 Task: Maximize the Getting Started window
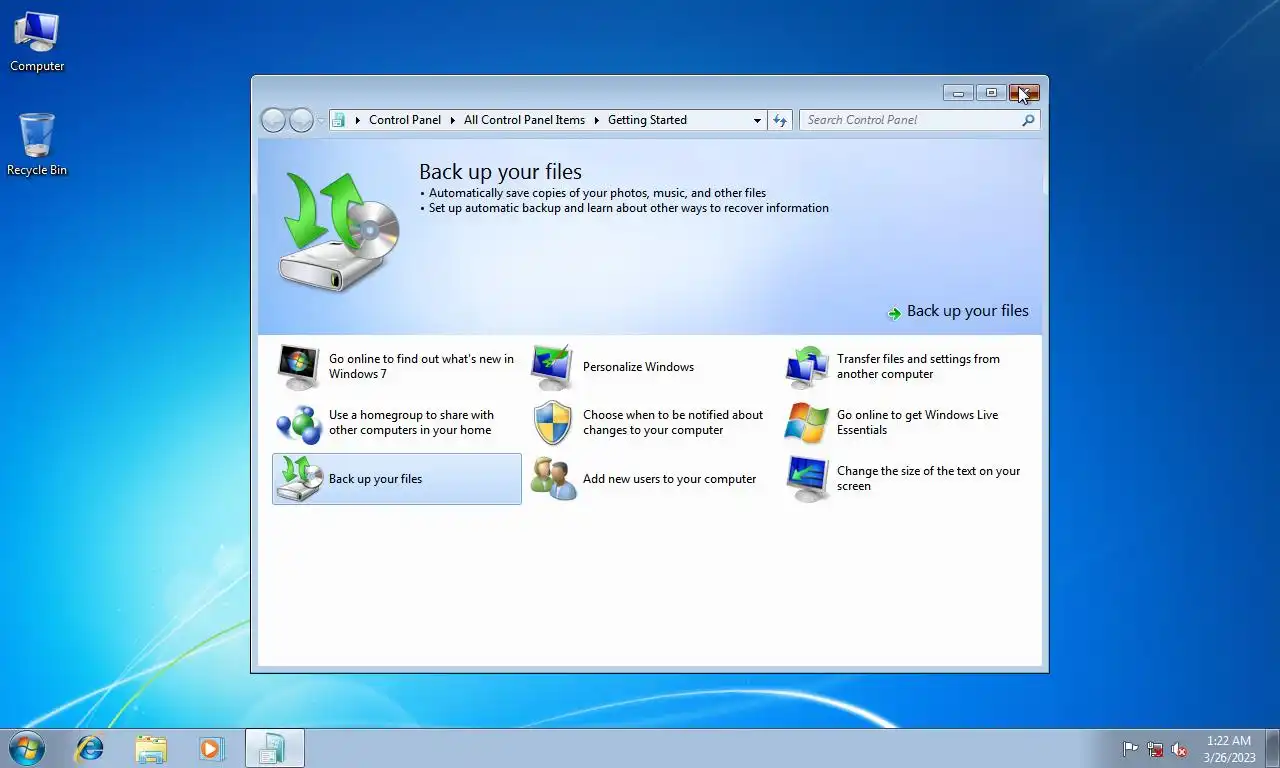pyautogui.click(x=991, y=93)
